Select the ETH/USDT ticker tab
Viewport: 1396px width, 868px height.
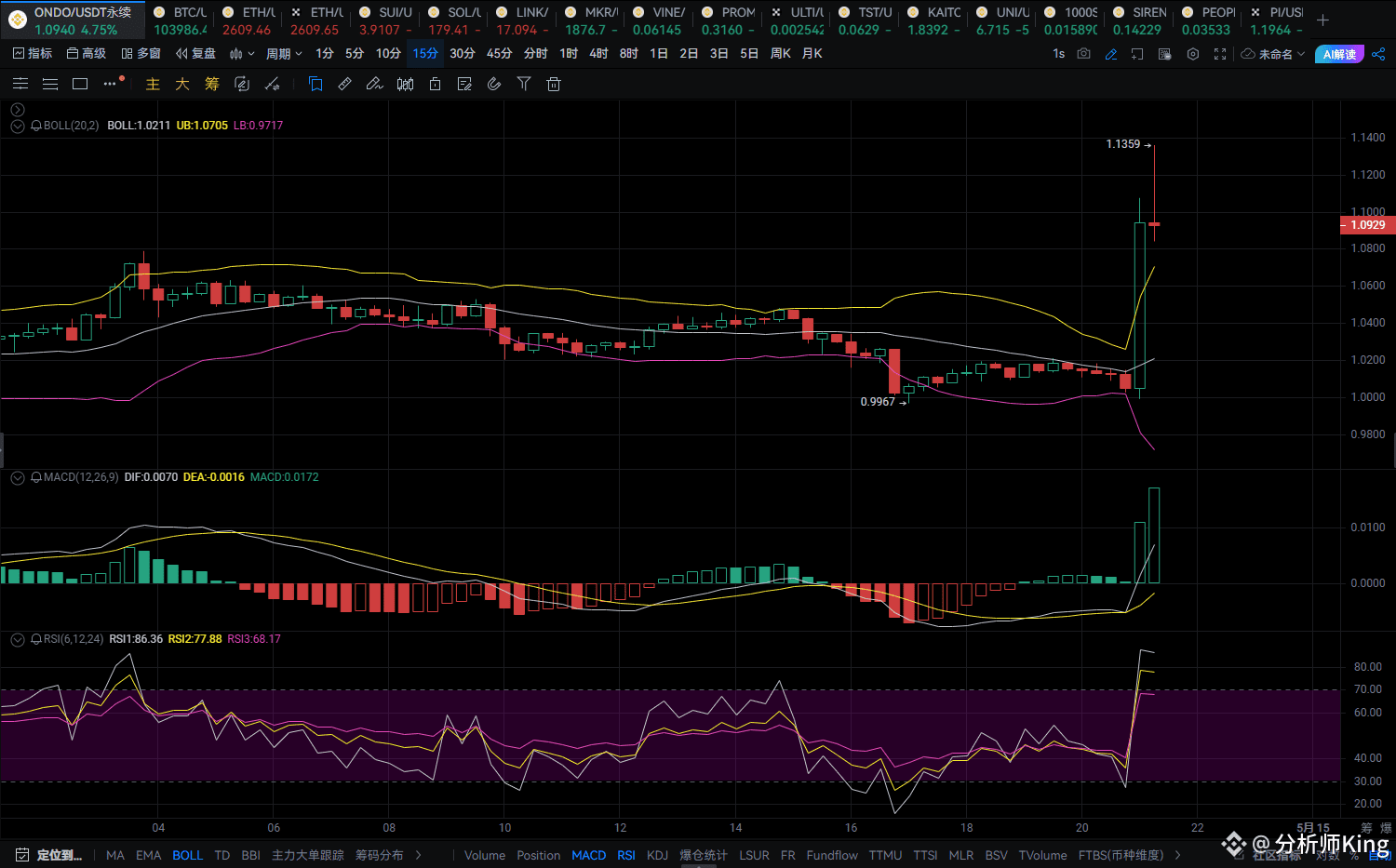coord(248,20)
